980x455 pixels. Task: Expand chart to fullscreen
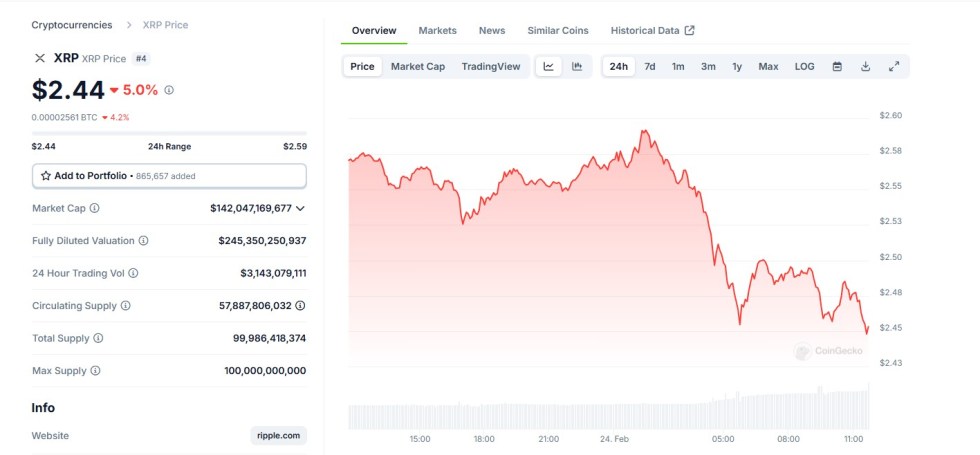[894, 67]
